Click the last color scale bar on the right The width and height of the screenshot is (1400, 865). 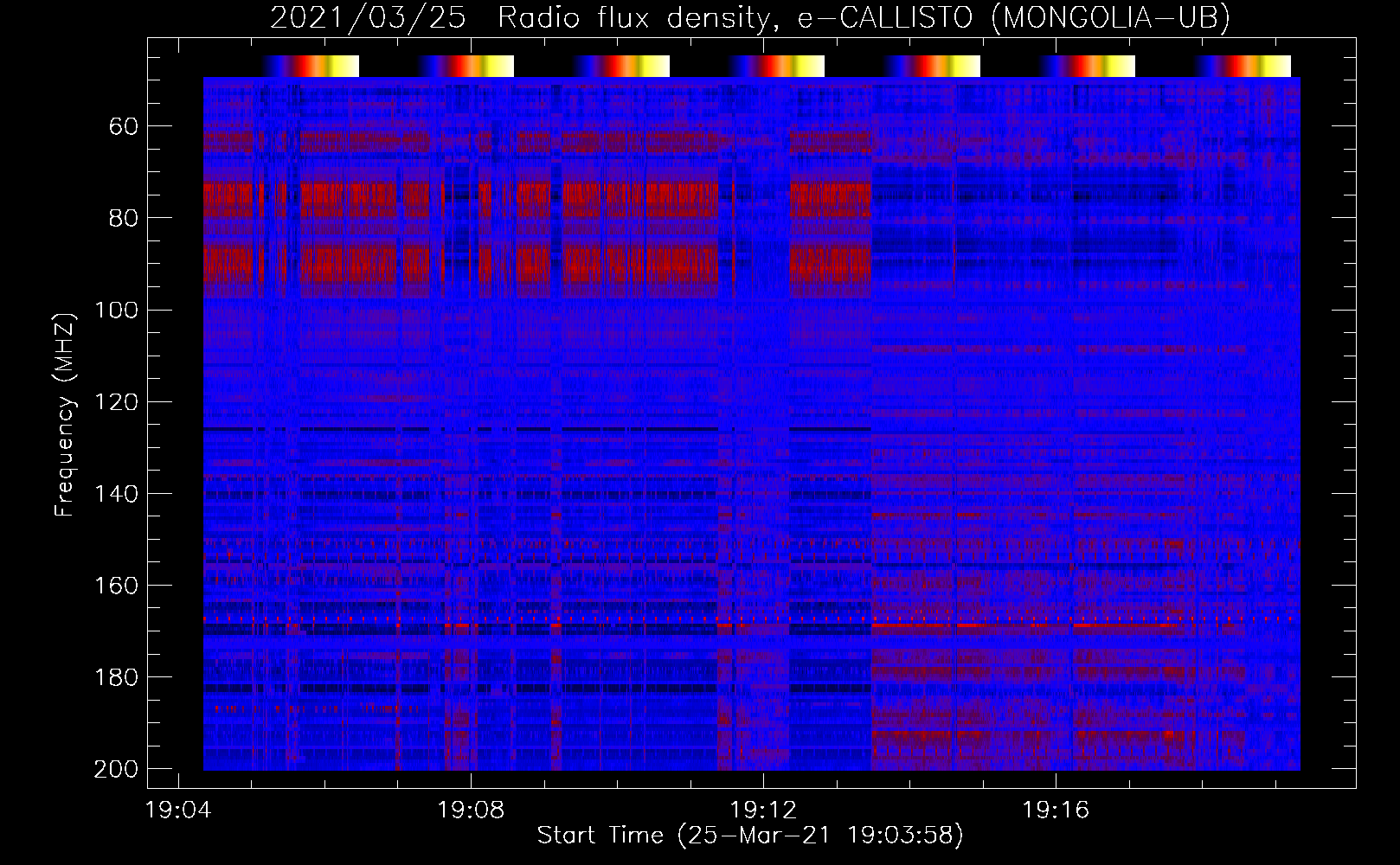(1243, 66)
